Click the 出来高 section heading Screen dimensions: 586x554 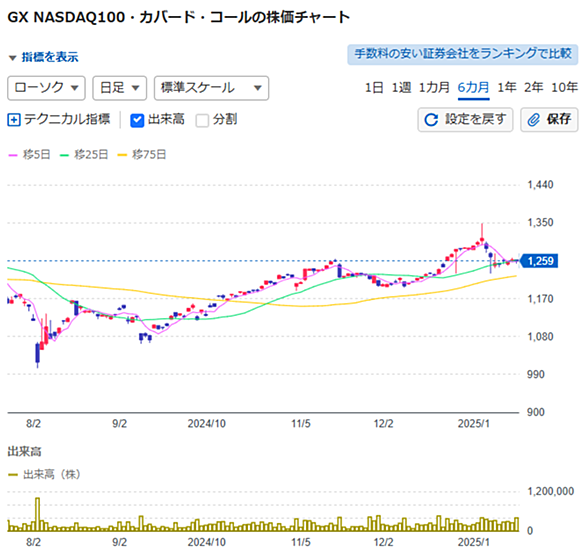[x=24, y=452]
